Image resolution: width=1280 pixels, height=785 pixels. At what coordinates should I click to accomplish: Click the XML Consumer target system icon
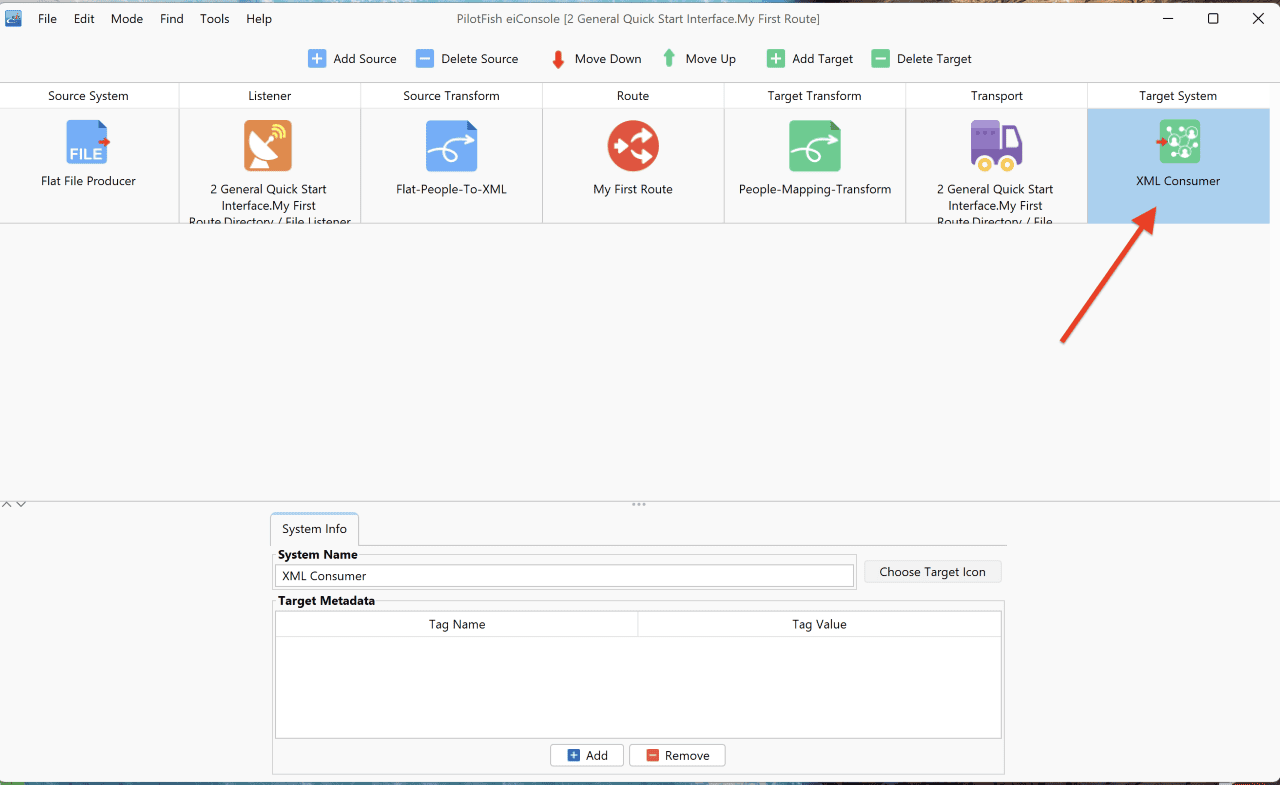point(1179,142)
